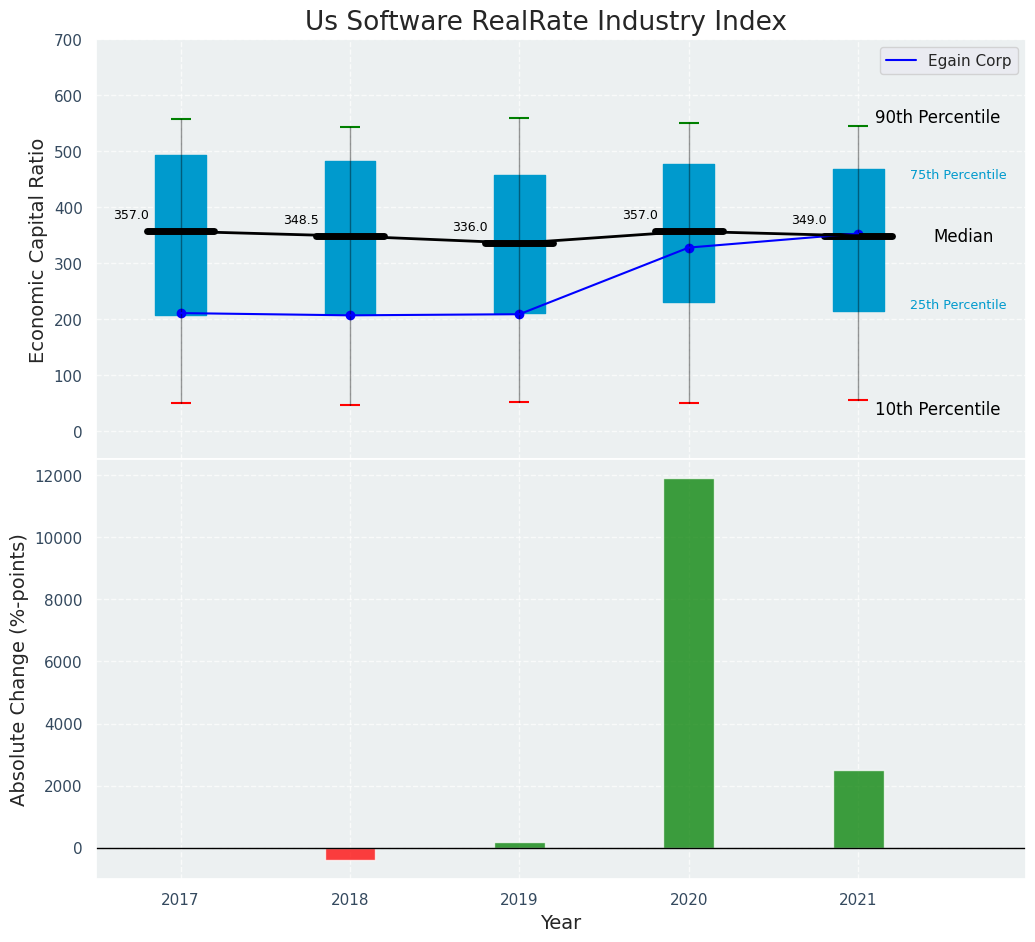Select Egain Corp's 2019 data point
Viewport: 1035px width, 942px height.
click(x=519, y=314)
